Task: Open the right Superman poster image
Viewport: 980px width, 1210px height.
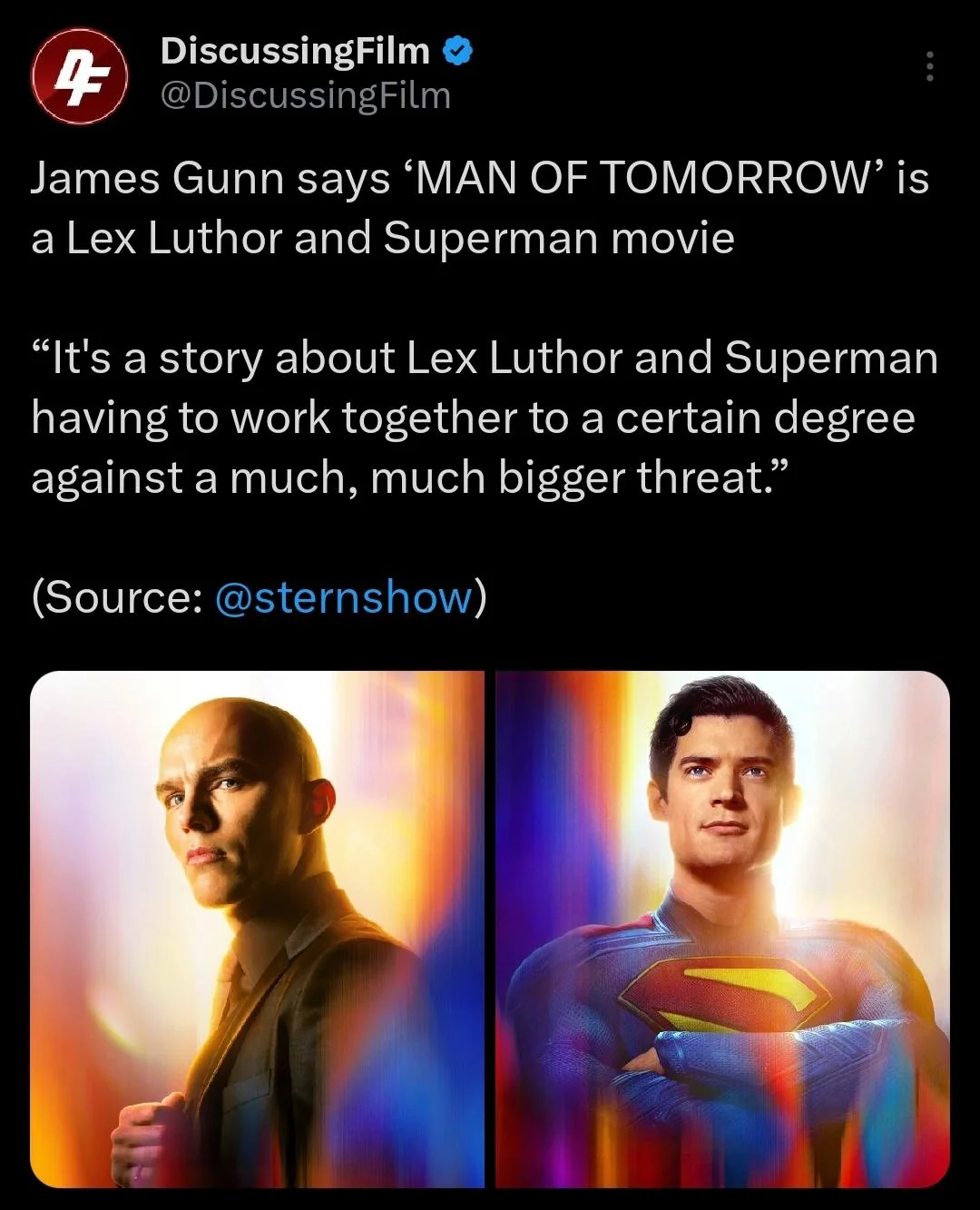Action: click(x=723, y=929)
